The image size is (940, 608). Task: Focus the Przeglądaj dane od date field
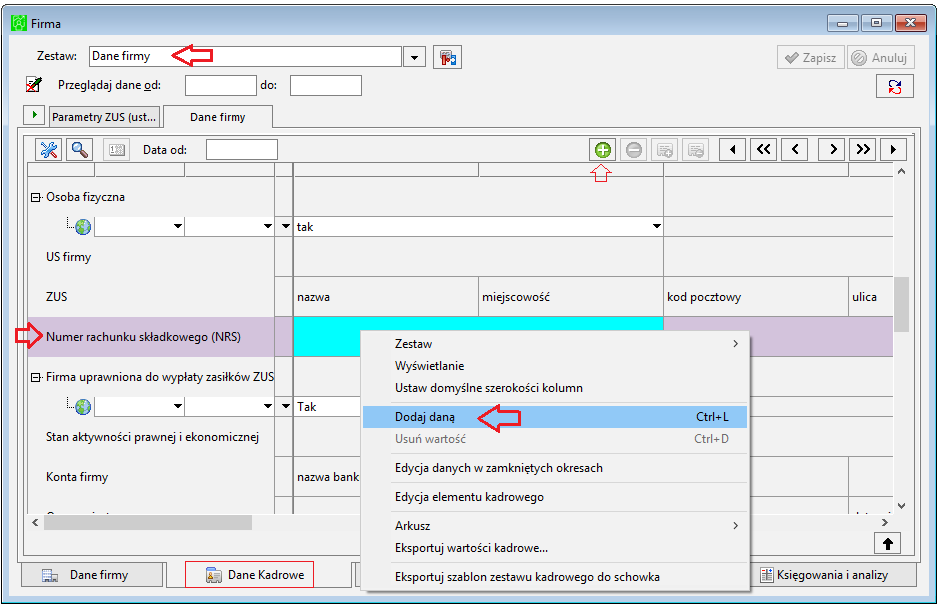coord(221,86)
